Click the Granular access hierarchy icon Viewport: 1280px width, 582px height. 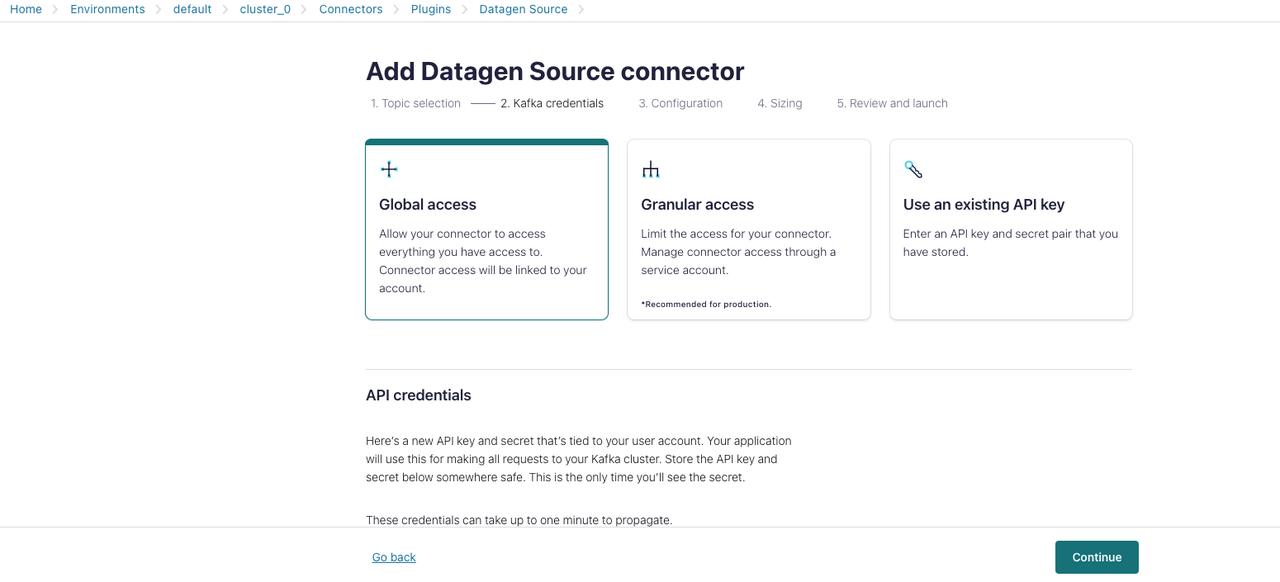pyautogui.click(x=651, y=170)
